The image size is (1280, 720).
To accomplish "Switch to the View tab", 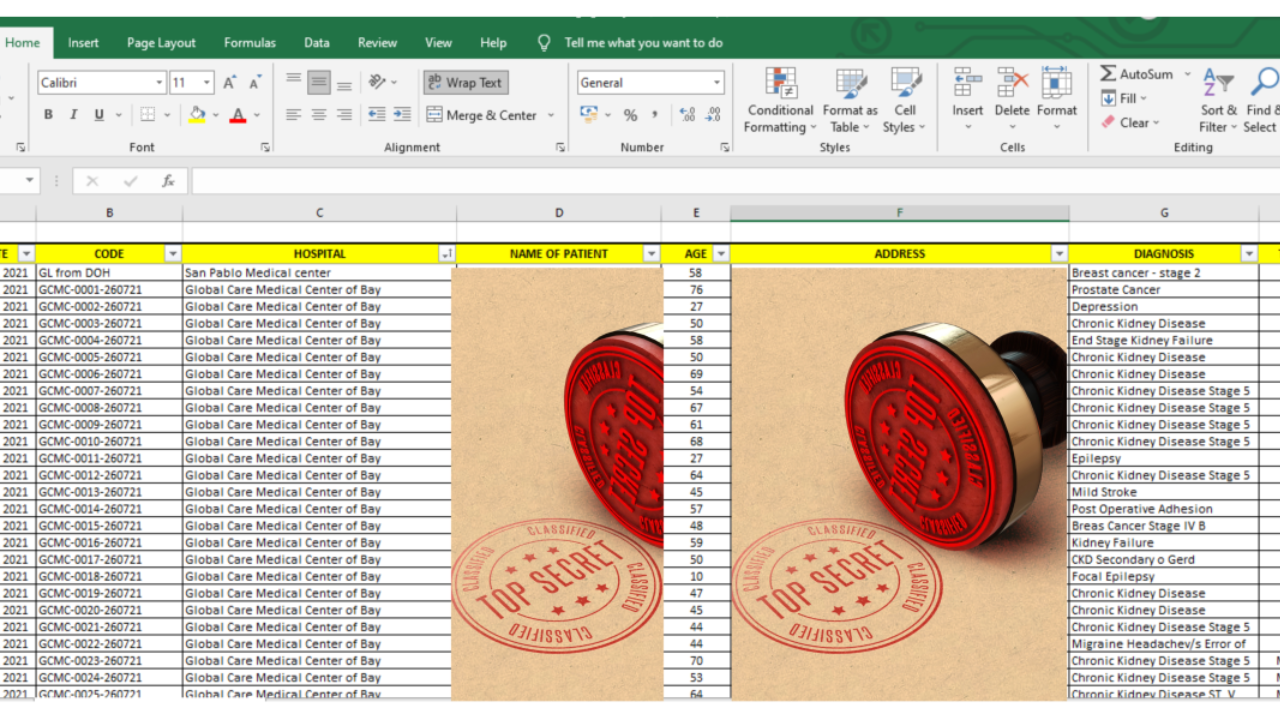I will 438,43.
